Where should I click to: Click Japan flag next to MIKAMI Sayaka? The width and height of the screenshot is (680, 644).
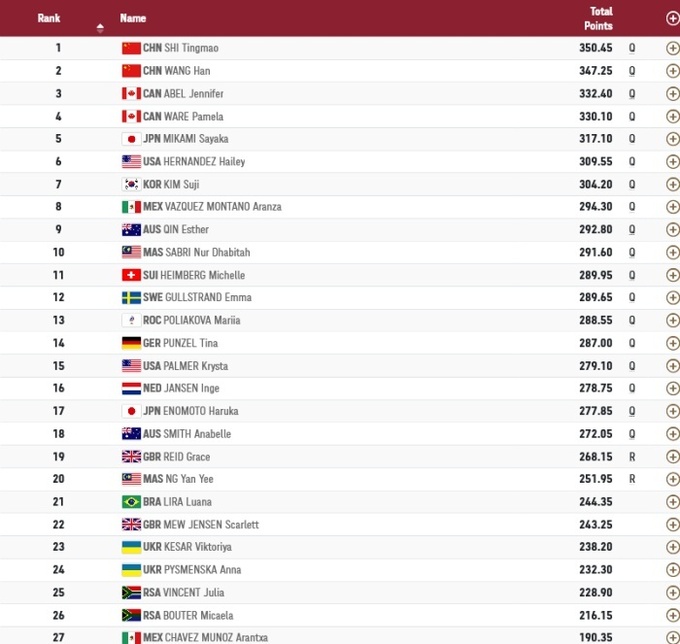(x=131, y=139)
